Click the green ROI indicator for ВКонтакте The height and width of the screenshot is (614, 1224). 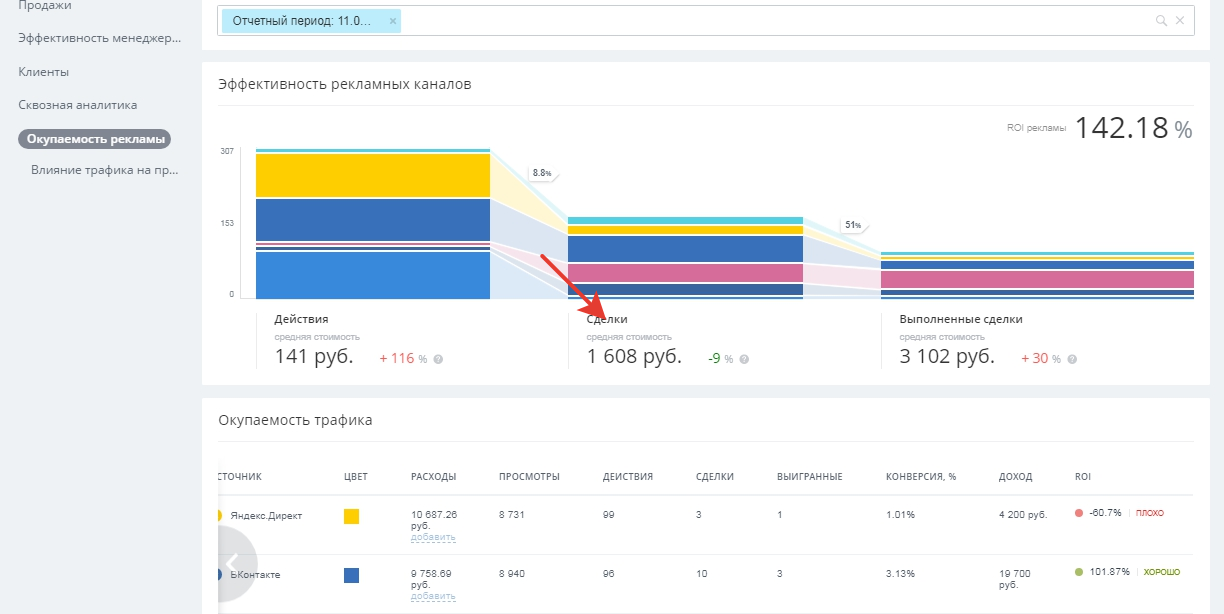[1079, 572]
